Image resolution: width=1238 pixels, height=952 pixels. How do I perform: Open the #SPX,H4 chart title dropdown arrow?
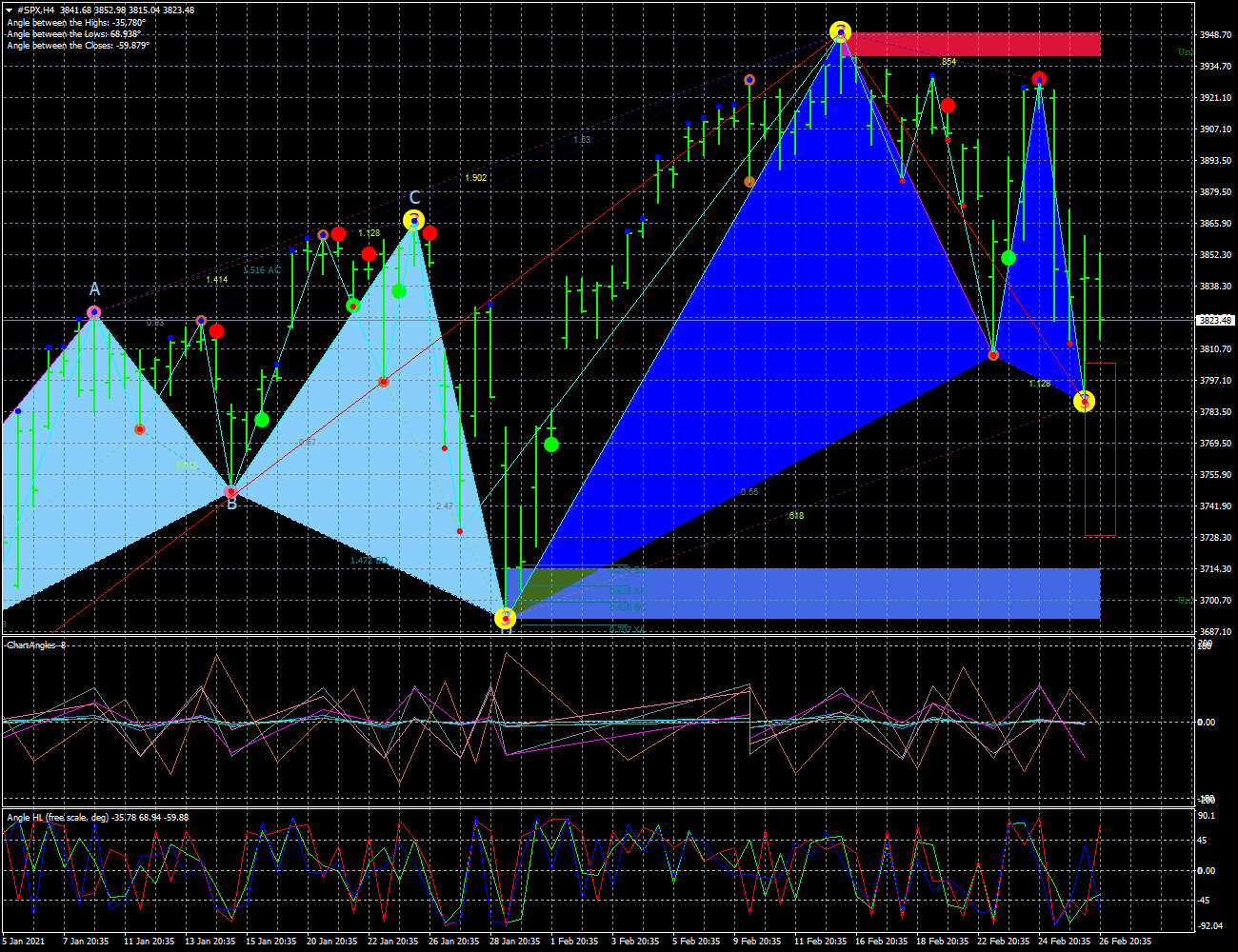(10, 10)
